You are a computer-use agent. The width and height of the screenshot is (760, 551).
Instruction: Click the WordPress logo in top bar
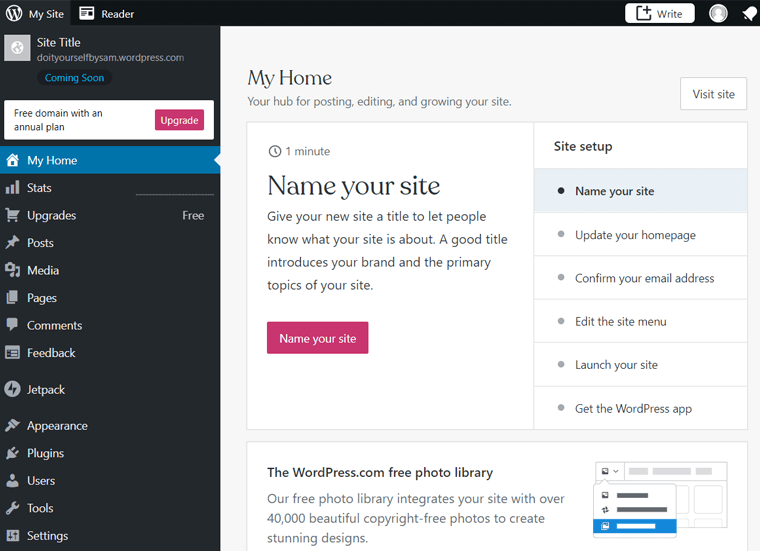point(14,13)
